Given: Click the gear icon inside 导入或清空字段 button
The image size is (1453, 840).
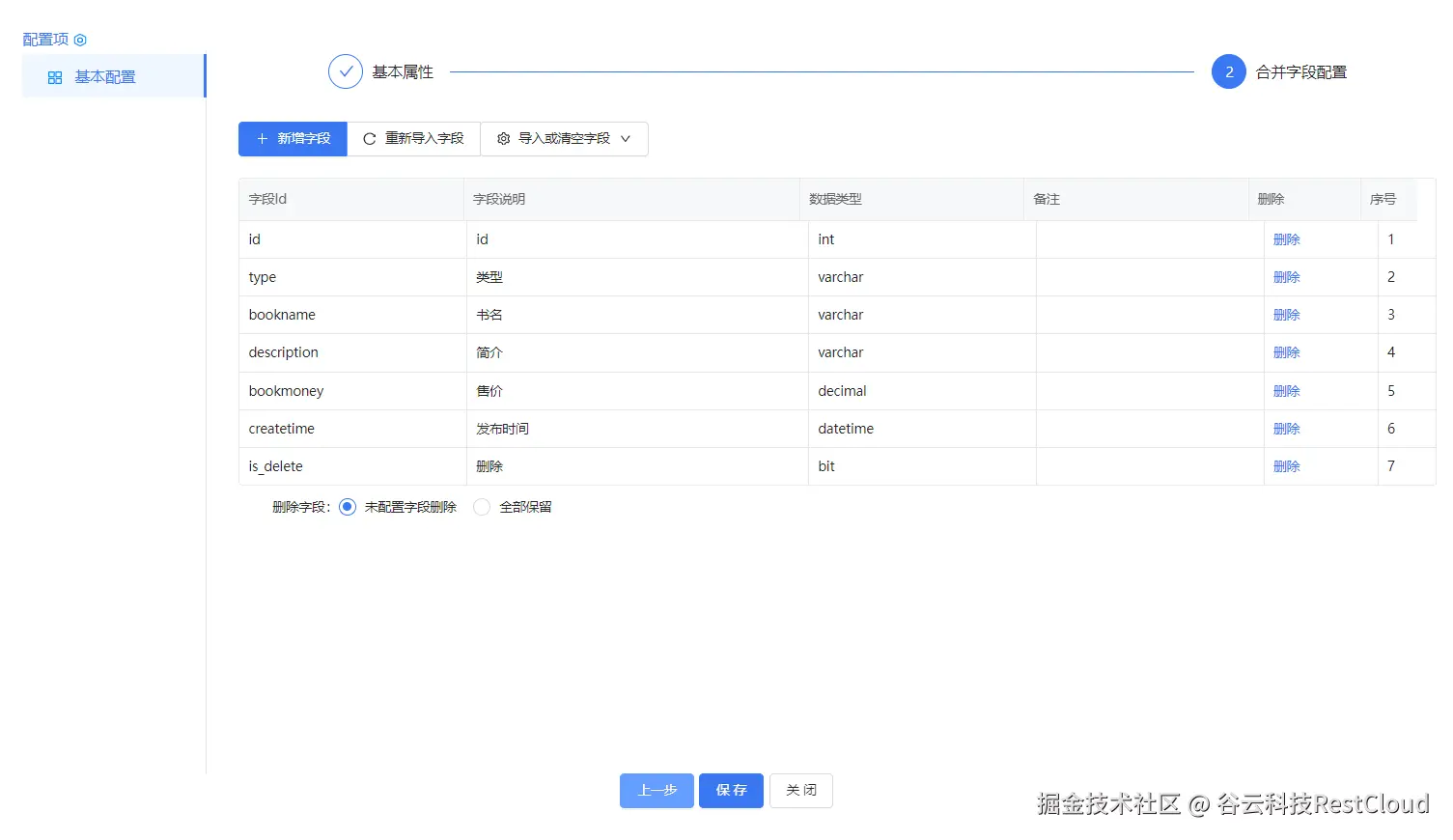Looking at the screenshot, I should [502, 139].
